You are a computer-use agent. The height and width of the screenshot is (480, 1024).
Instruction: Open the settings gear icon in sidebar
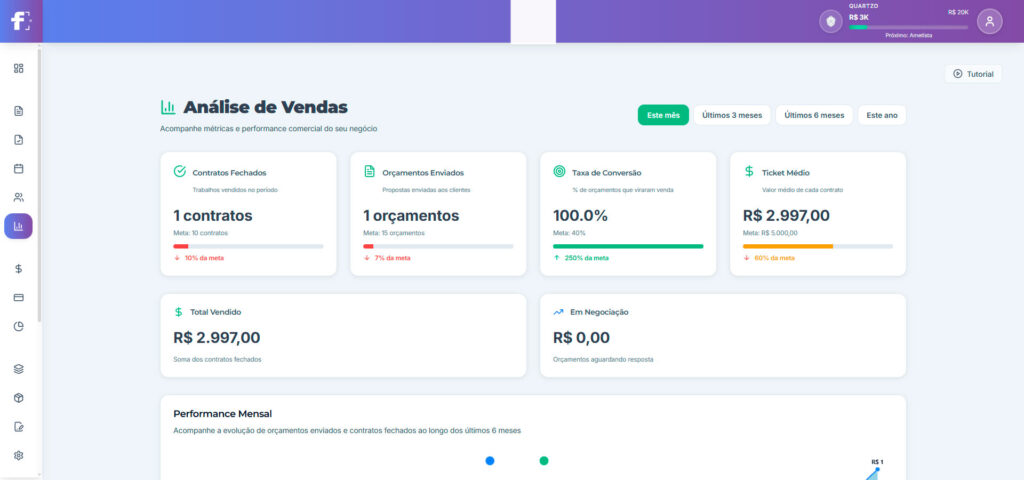click(x=18, y=455)
